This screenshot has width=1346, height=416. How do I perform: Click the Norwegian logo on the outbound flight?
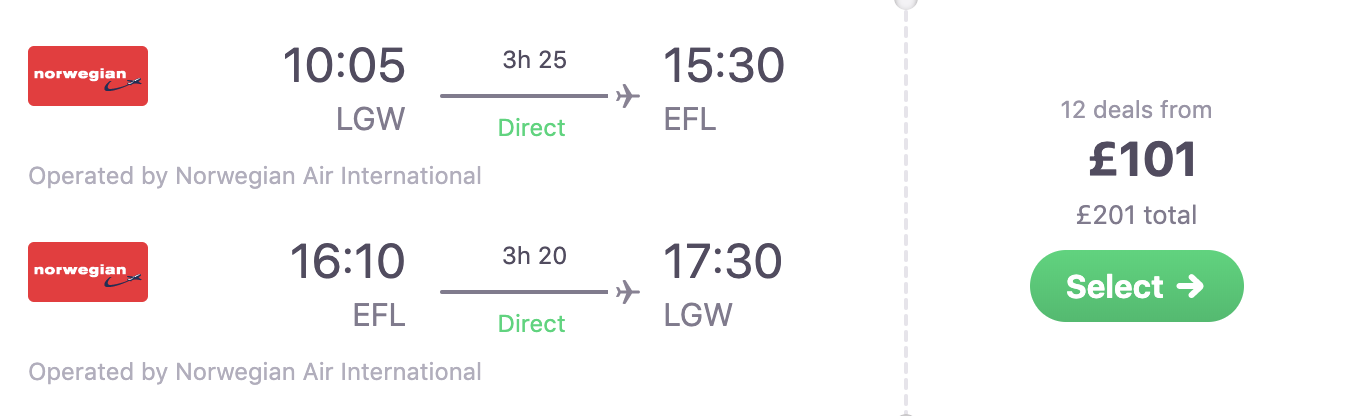[x=88, y=76]
